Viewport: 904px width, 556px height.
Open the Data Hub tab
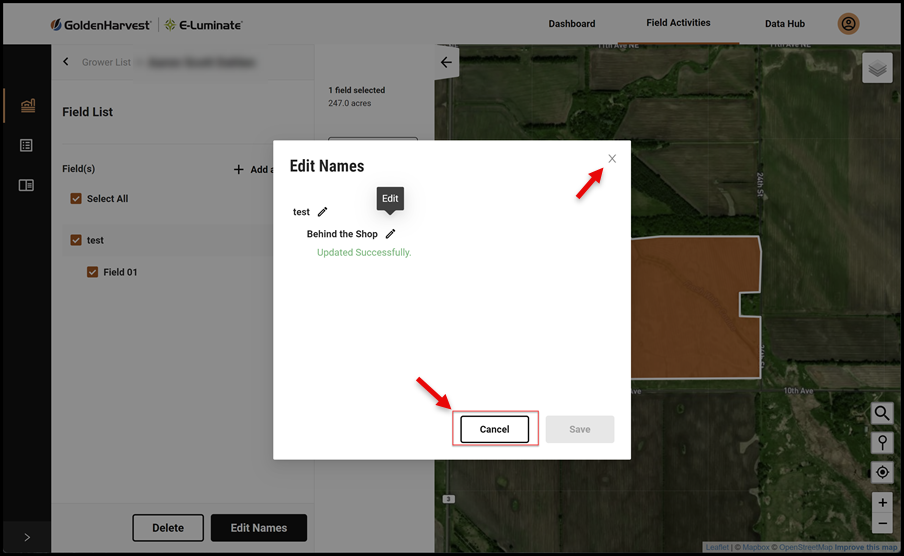785,24
